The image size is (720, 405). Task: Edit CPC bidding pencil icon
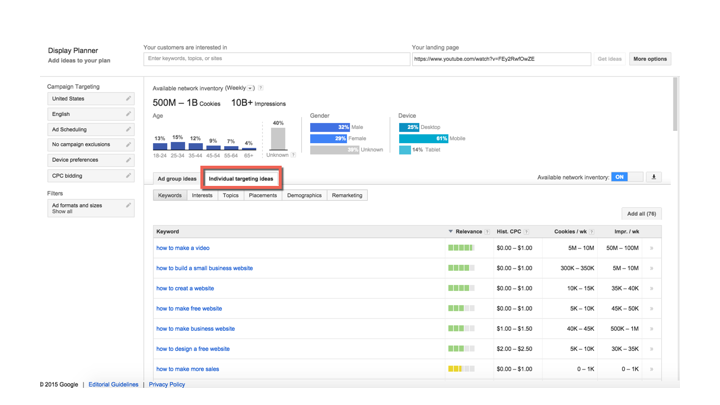(x=129, y=175)
